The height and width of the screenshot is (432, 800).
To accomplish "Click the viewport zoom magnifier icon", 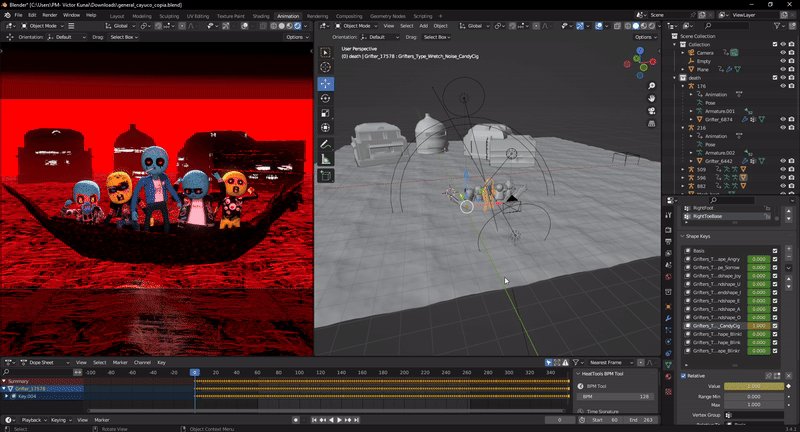I will [x=651, y=86].
